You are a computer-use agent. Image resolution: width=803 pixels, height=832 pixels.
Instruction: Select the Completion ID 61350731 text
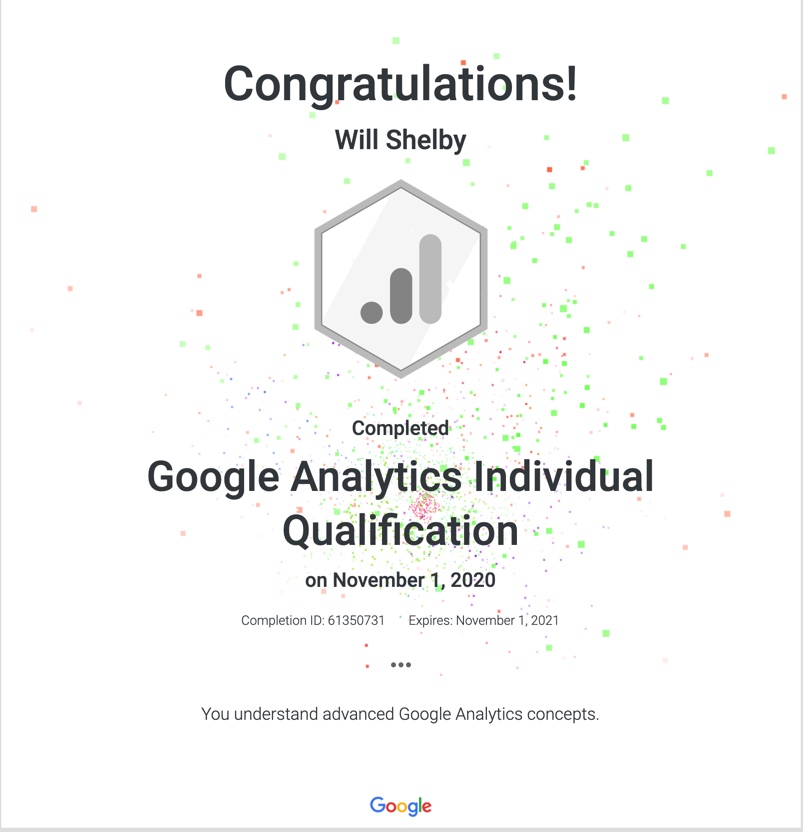pos(313,620)
